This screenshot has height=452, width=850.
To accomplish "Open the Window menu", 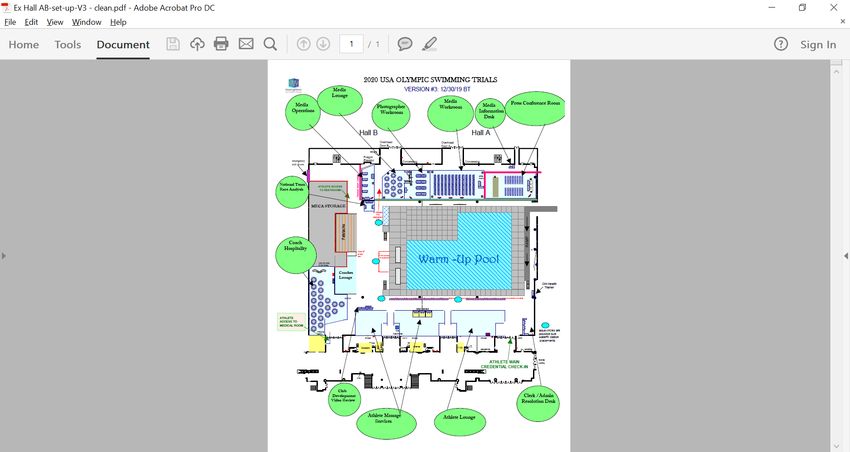I will [x=87, y=22].
